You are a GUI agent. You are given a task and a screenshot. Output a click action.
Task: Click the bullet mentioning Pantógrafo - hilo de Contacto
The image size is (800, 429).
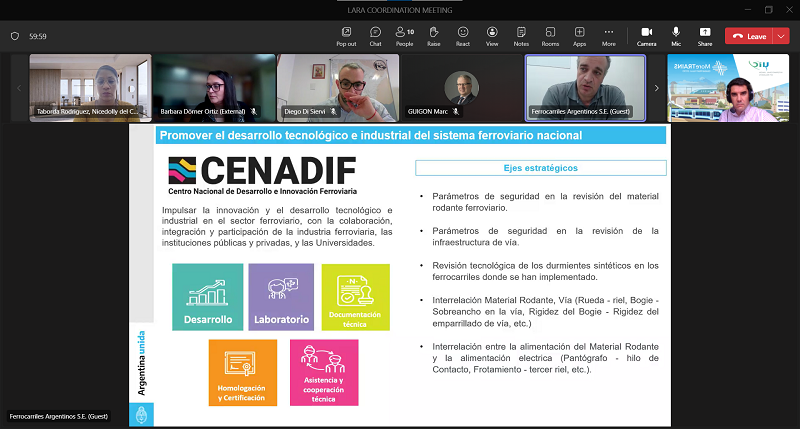(545, 358)
